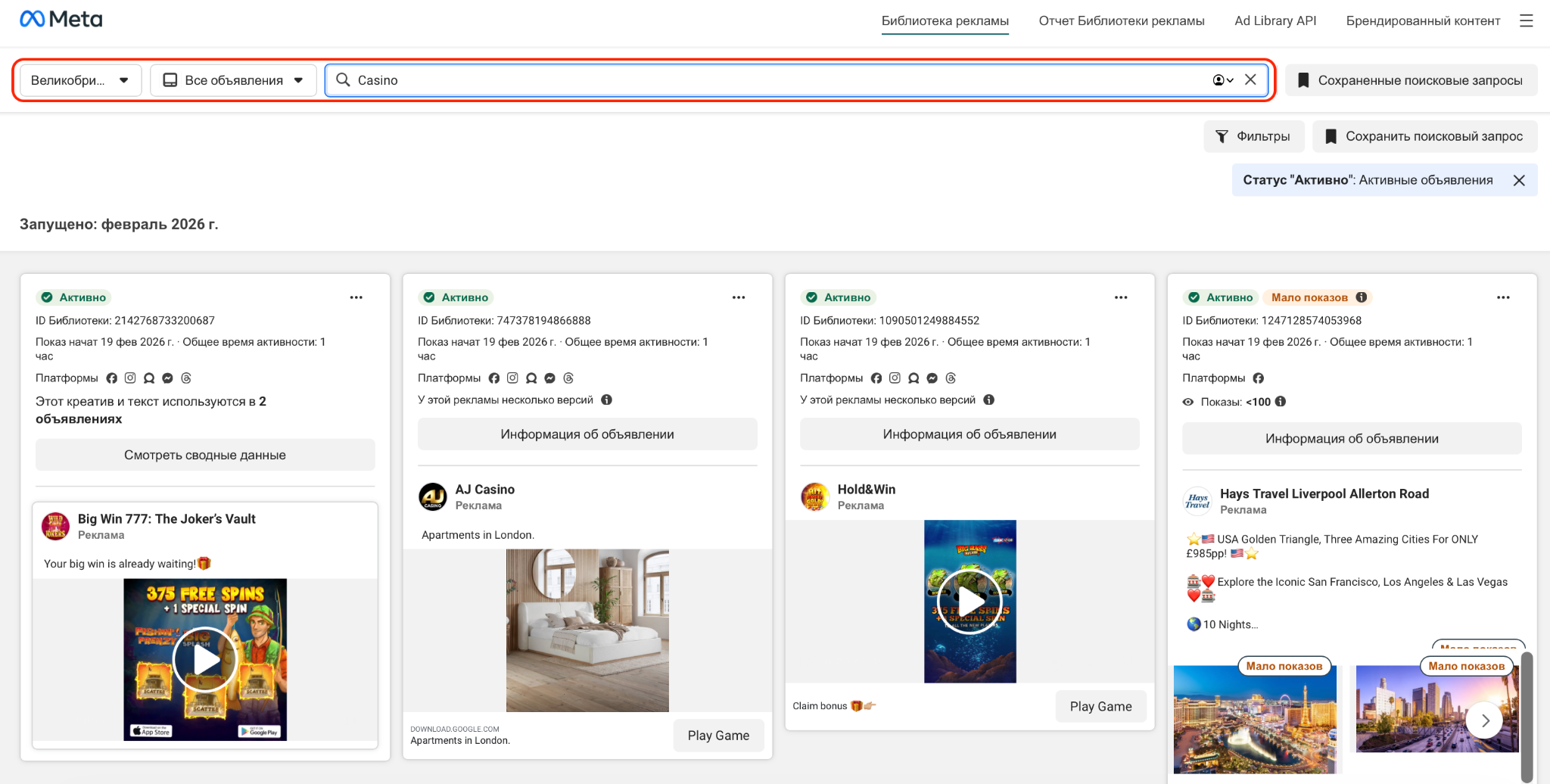Image resolution: width=1550 pixels, height=784 pixels.
Task: Clear the Casino search query
Action: [1250, 79]
